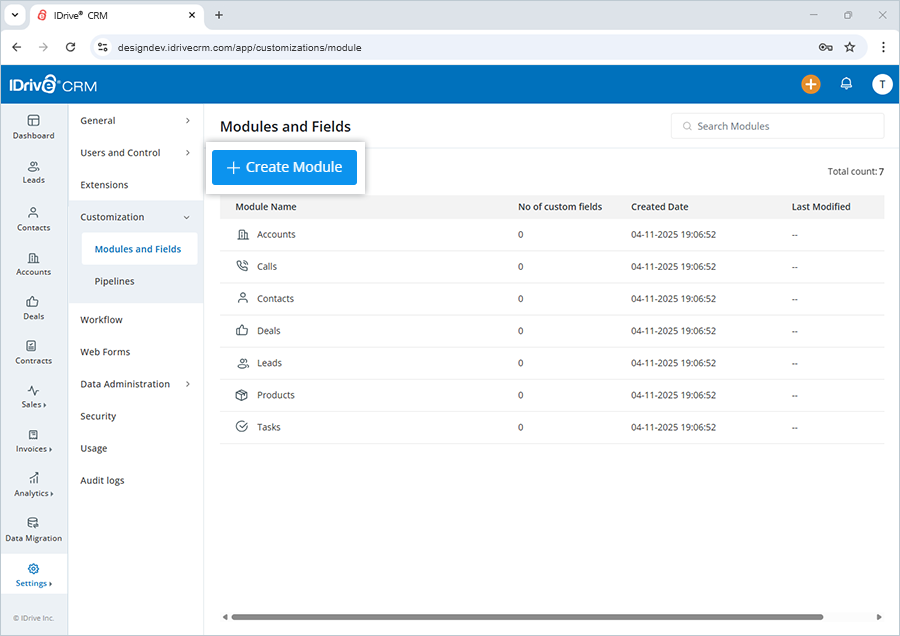Image resolution: width=900 pixels, height=636 pixels.
Task: Open the Invoices section
Action: coord(33,443)
